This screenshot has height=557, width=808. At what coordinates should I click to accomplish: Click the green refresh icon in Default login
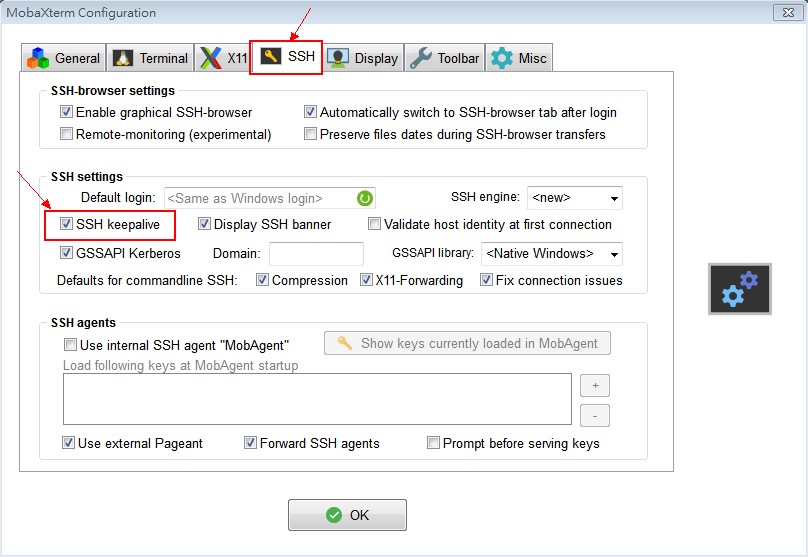click(364, 198)
